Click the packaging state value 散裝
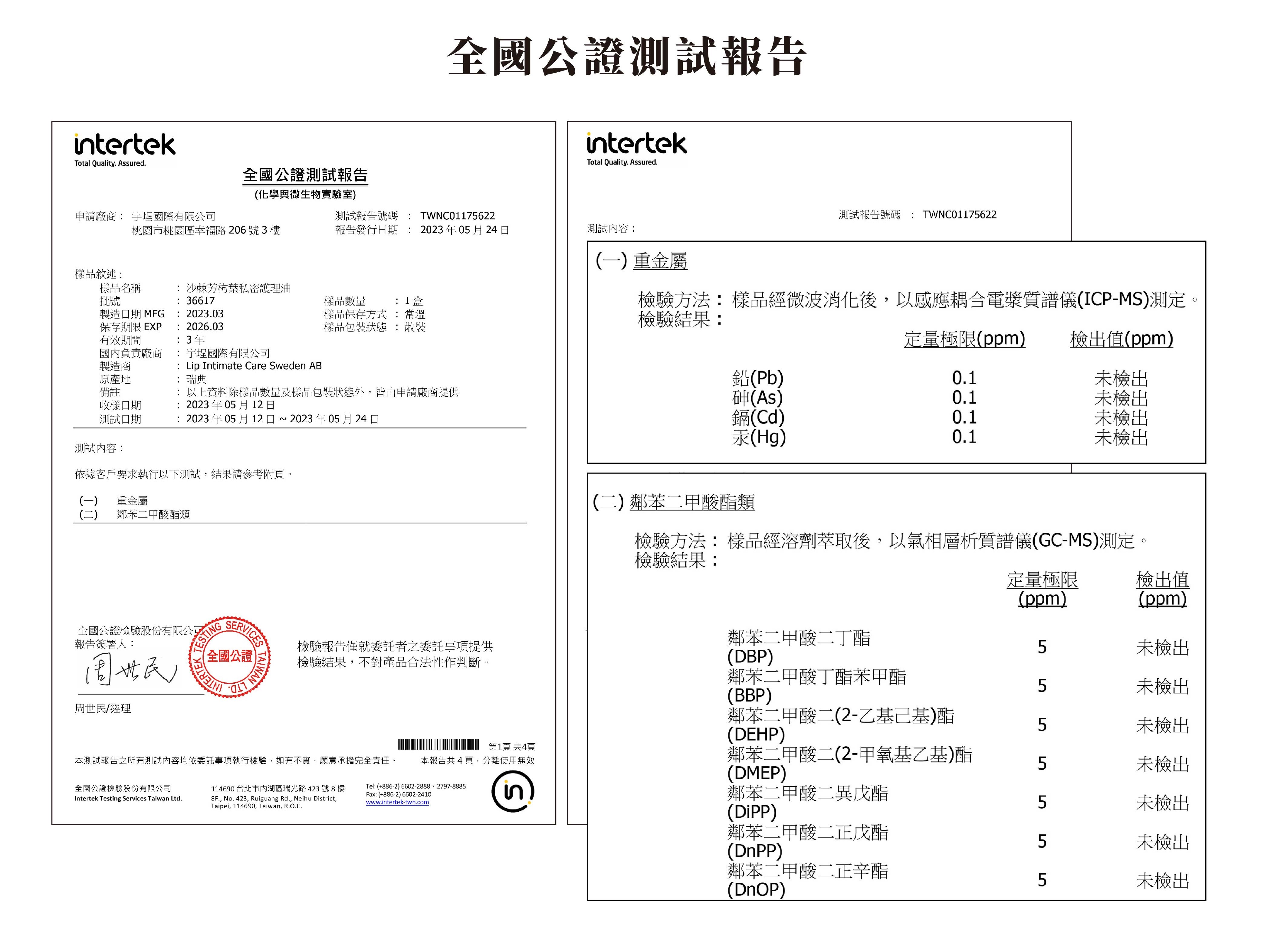1261x952 pixels. (x=415, y=327)
